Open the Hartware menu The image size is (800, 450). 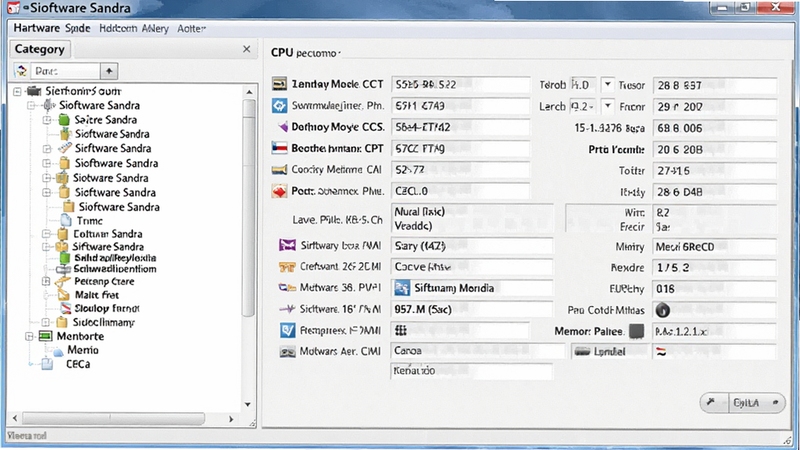36,28
